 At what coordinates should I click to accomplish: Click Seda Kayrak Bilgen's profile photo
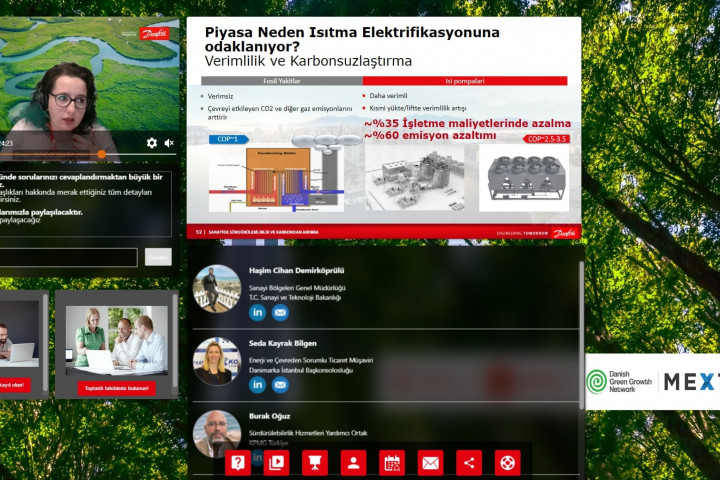(x=217, y=361)
